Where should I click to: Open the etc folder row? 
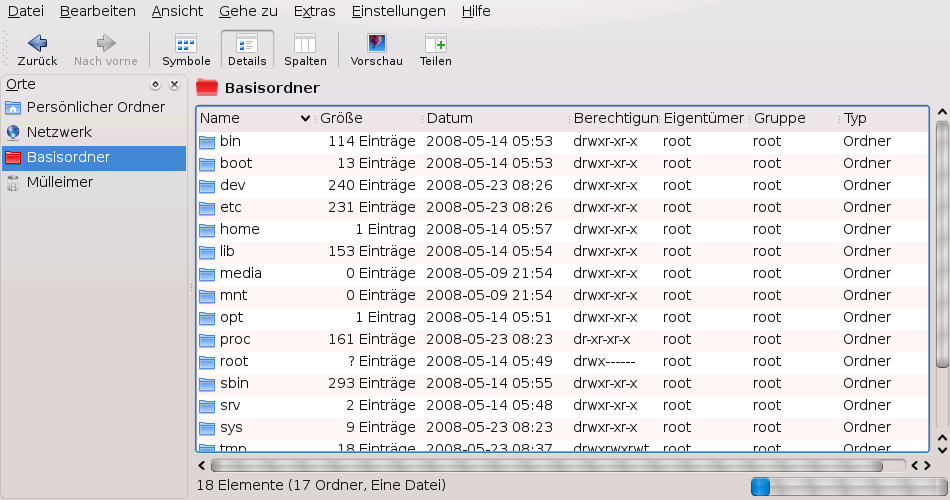230,207
